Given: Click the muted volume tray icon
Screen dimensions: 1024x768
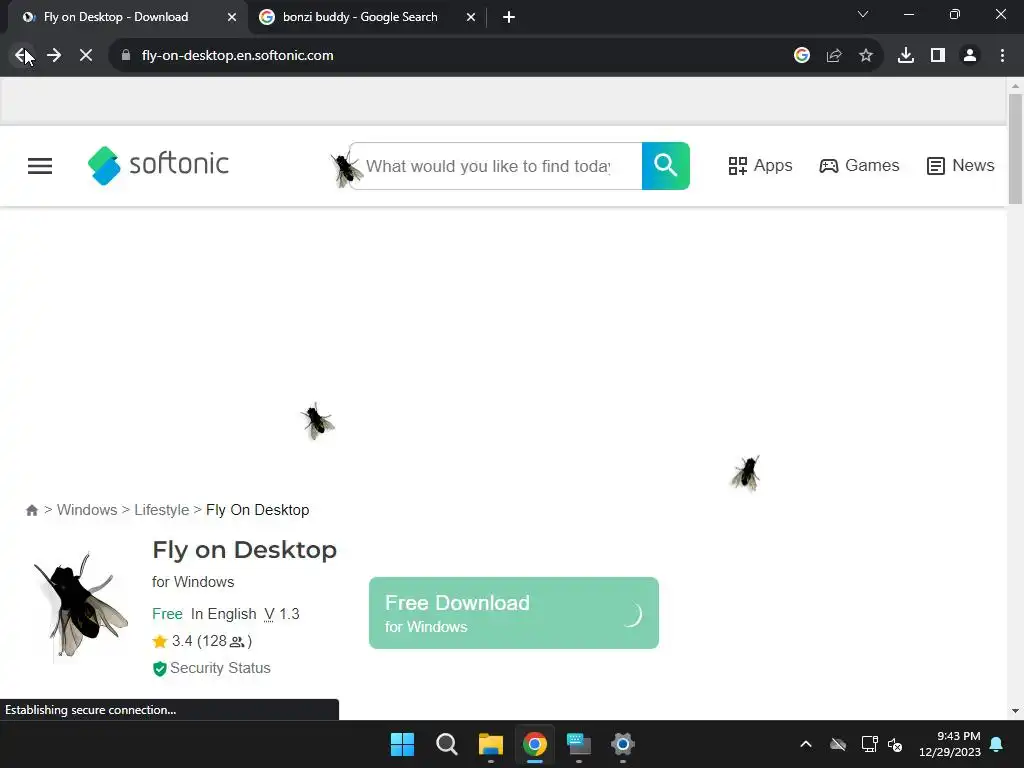Looking at the screenshot, I should coord(895,744).
